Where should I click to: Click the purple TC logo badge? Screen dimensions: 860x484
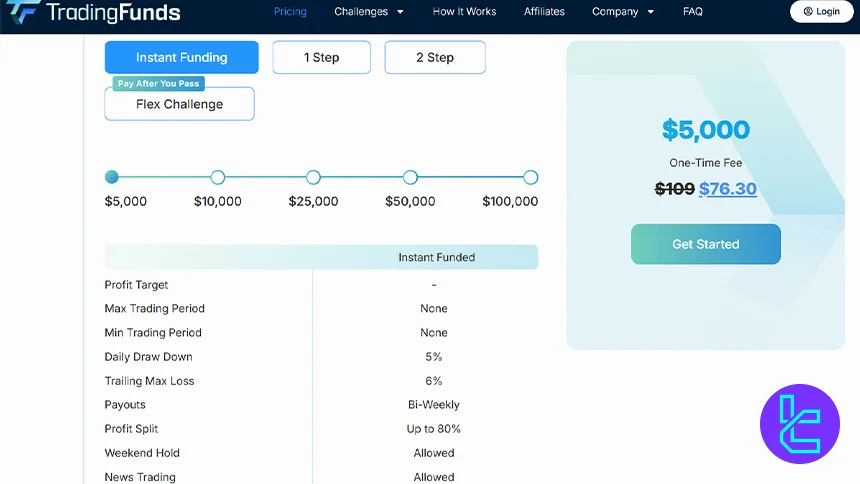click(x=800, y=424)
